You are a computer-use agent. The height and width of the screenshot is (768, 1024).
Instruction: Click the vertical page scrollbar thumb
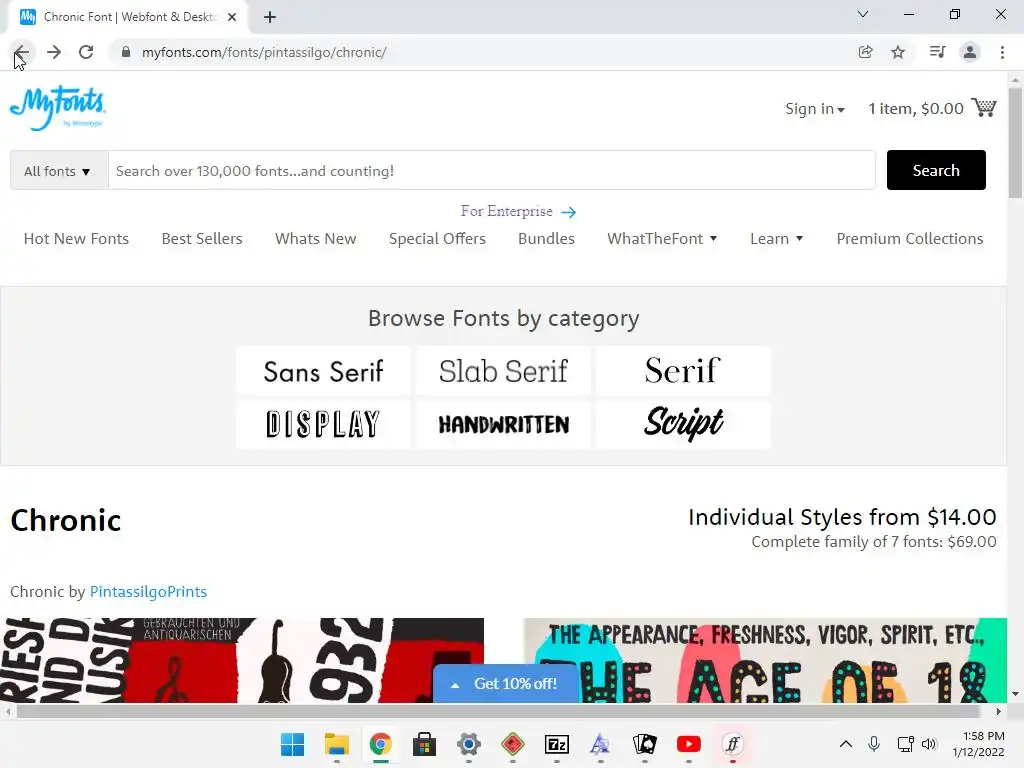pyautogui.click(x=1015, y=142)
